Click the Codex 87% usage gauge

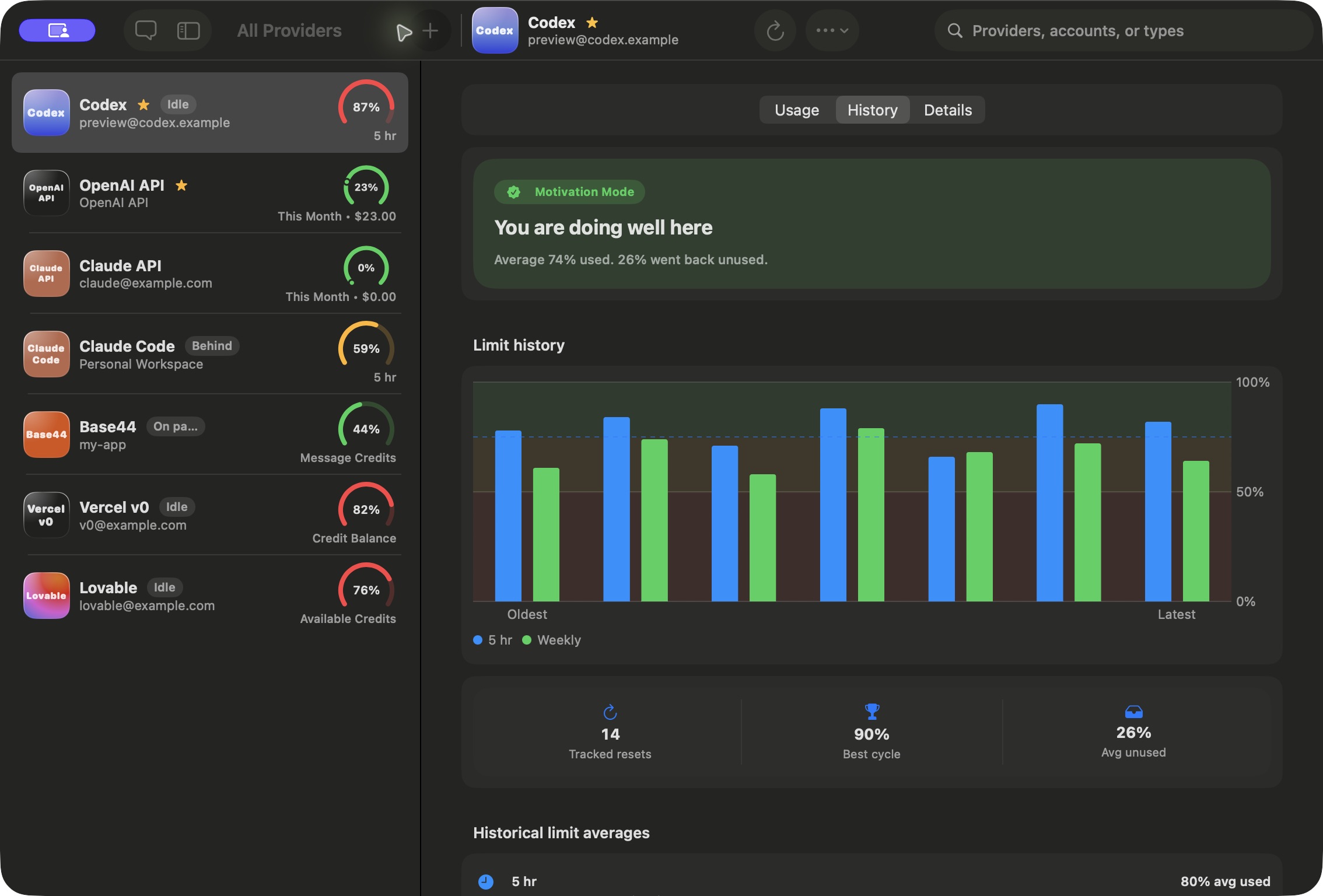coord(366,107)
